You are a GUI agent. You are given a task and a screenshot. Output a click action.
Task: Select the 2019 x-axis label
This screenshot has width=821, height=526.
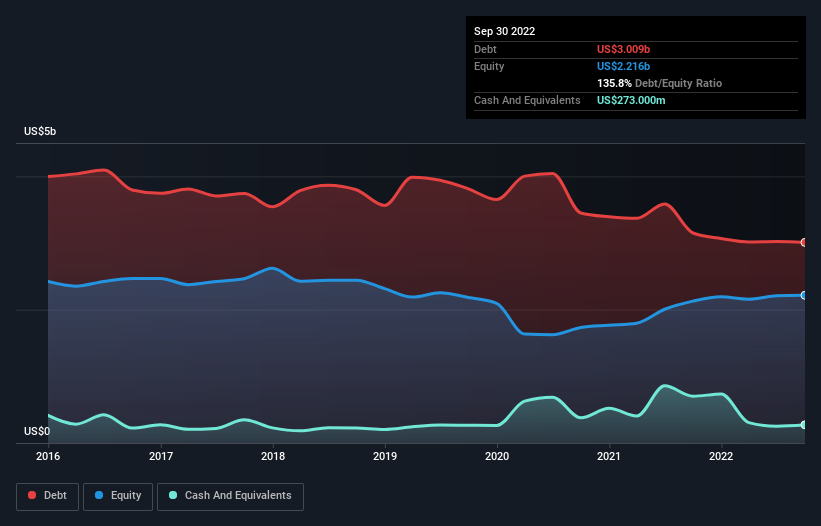point(385,456)
